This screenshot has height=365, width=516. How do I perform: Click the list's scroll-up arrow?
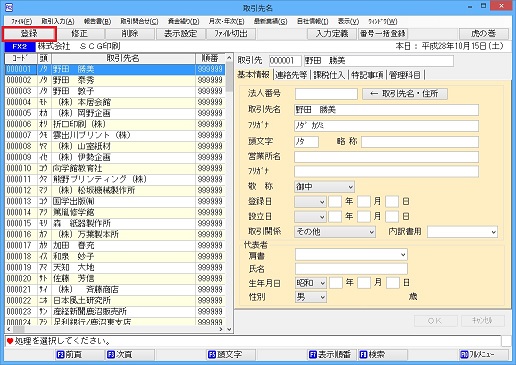click(x=229, y=58)
